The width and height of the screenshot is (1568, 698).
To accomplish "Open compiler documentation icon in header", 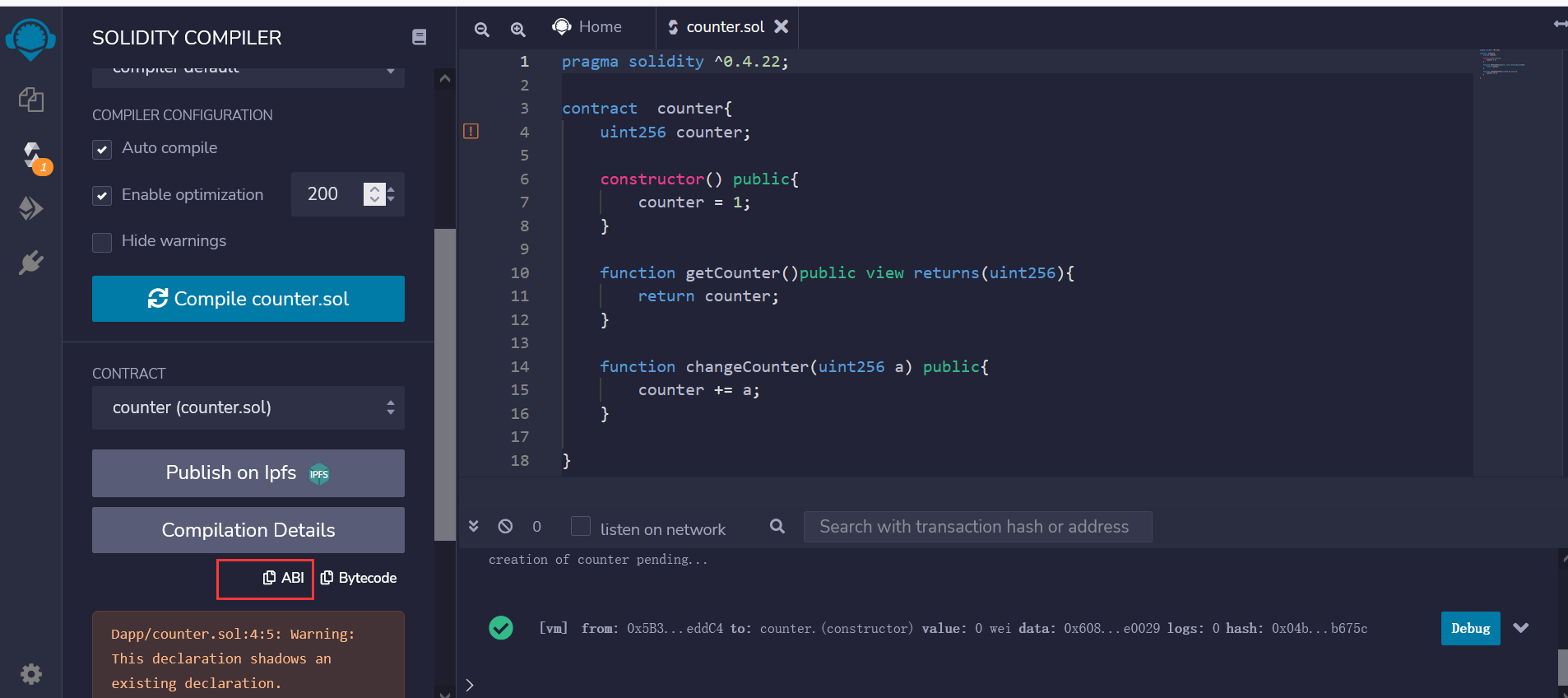I will (419, 37).
